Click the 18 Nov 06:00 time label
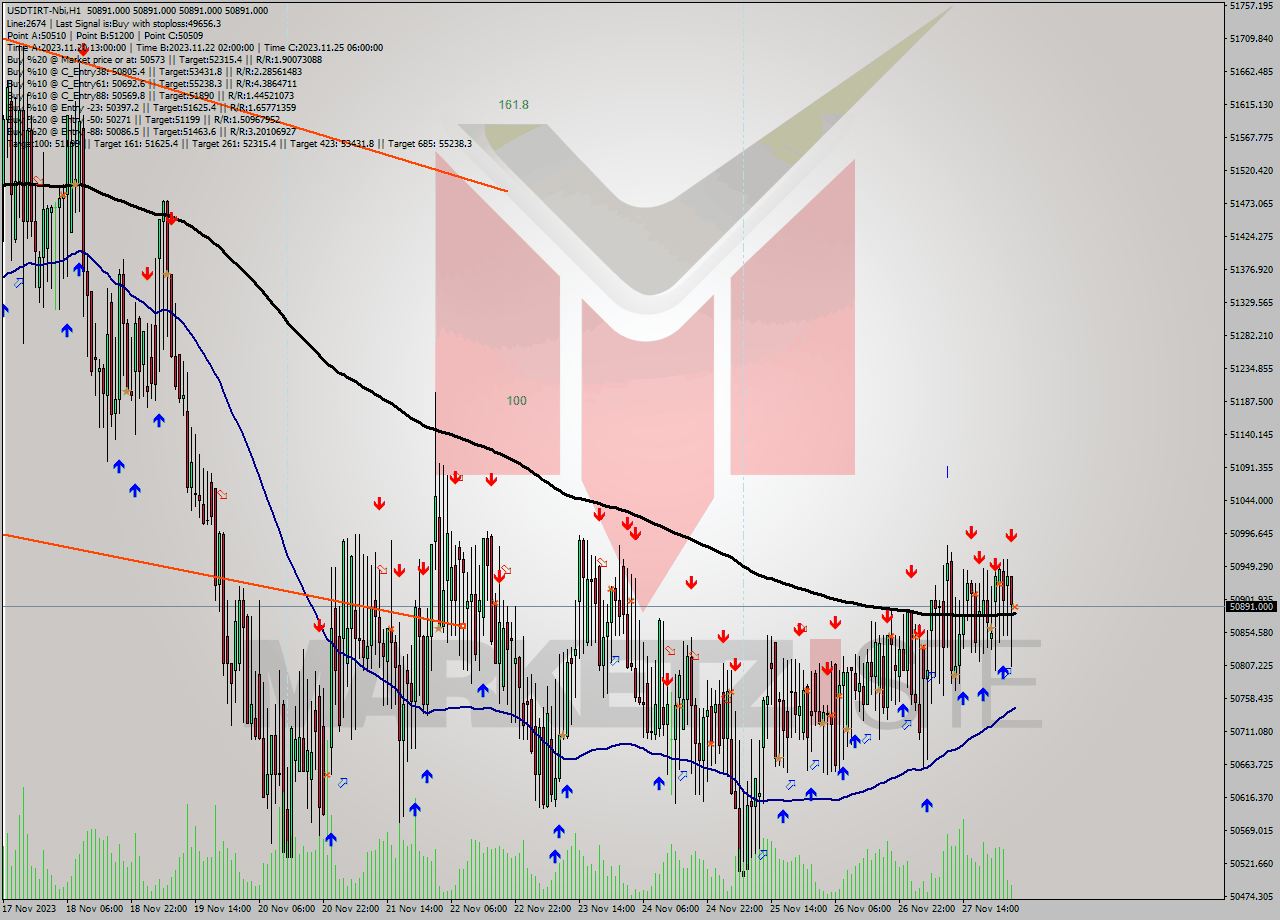The image size is (1280, 920). [95, 909]
